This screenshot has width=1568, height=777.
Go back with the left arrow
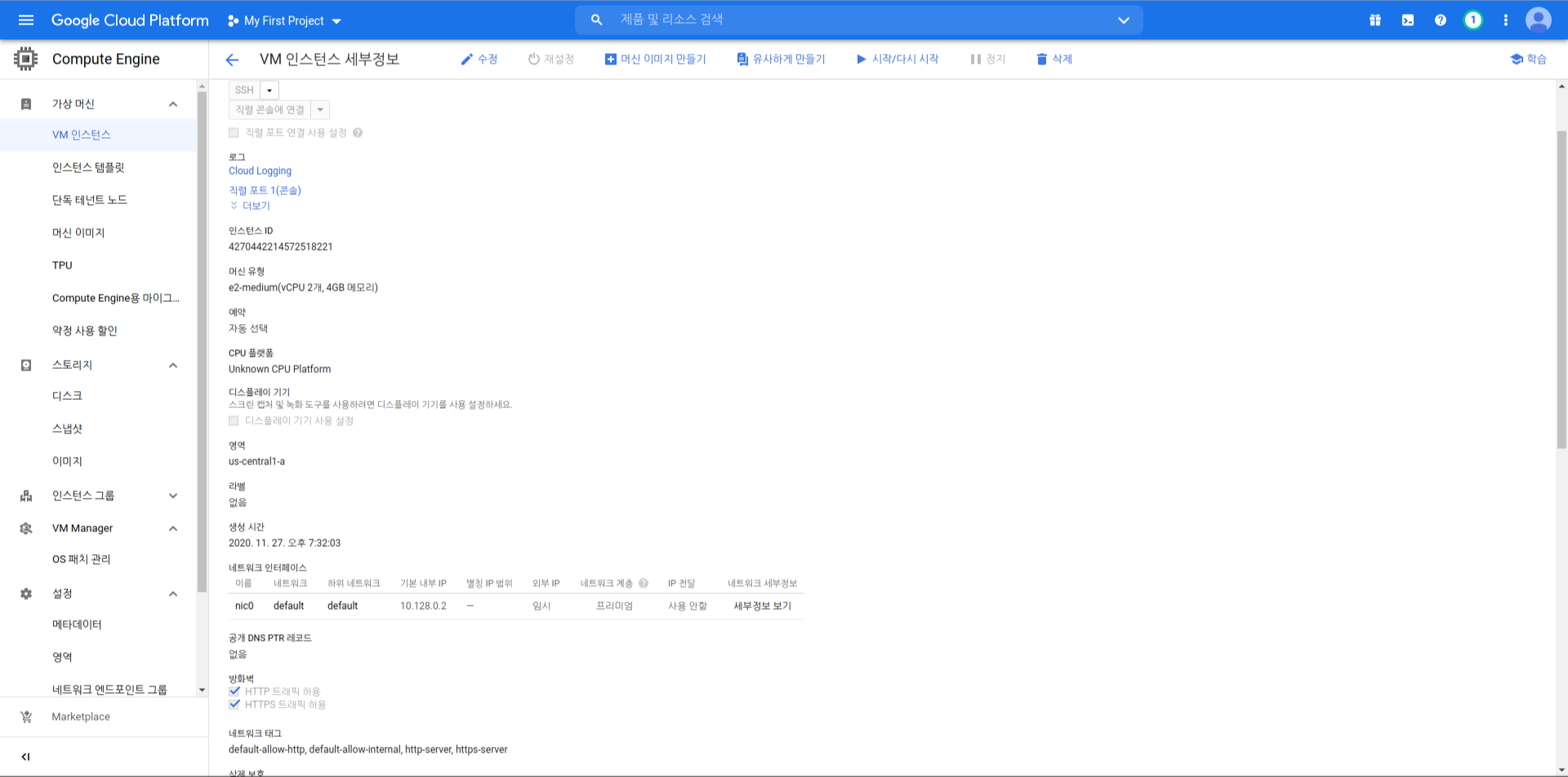(x=232, y=60)
